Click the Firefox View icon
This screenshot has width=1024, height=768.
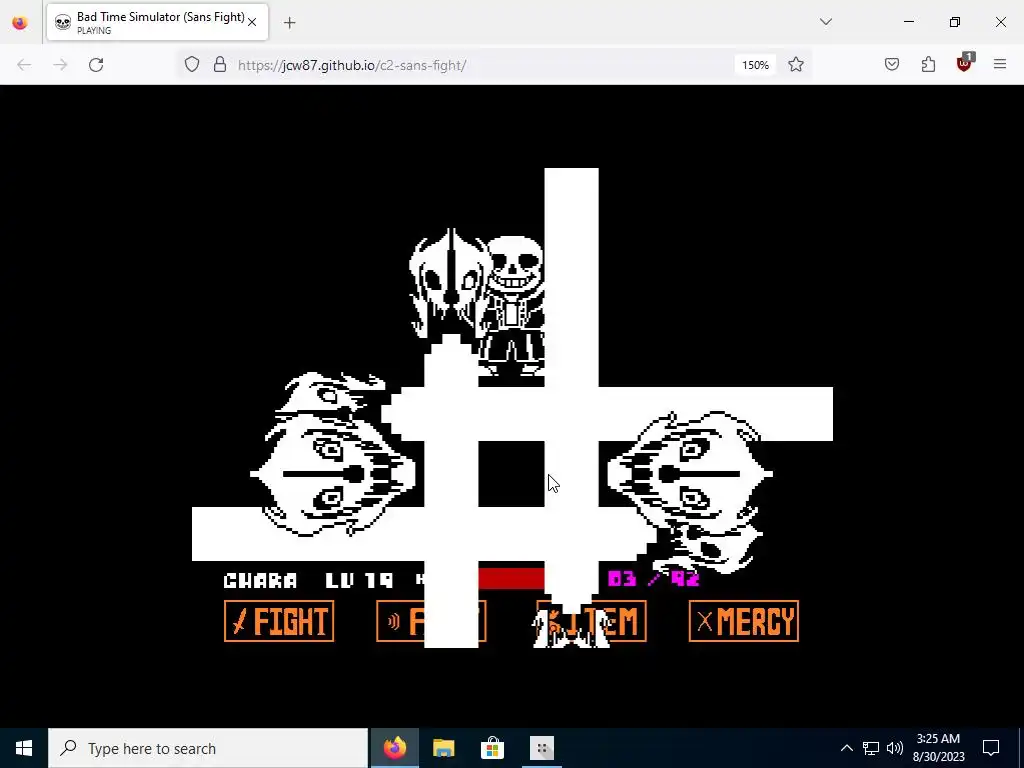(x=20, y=22)
